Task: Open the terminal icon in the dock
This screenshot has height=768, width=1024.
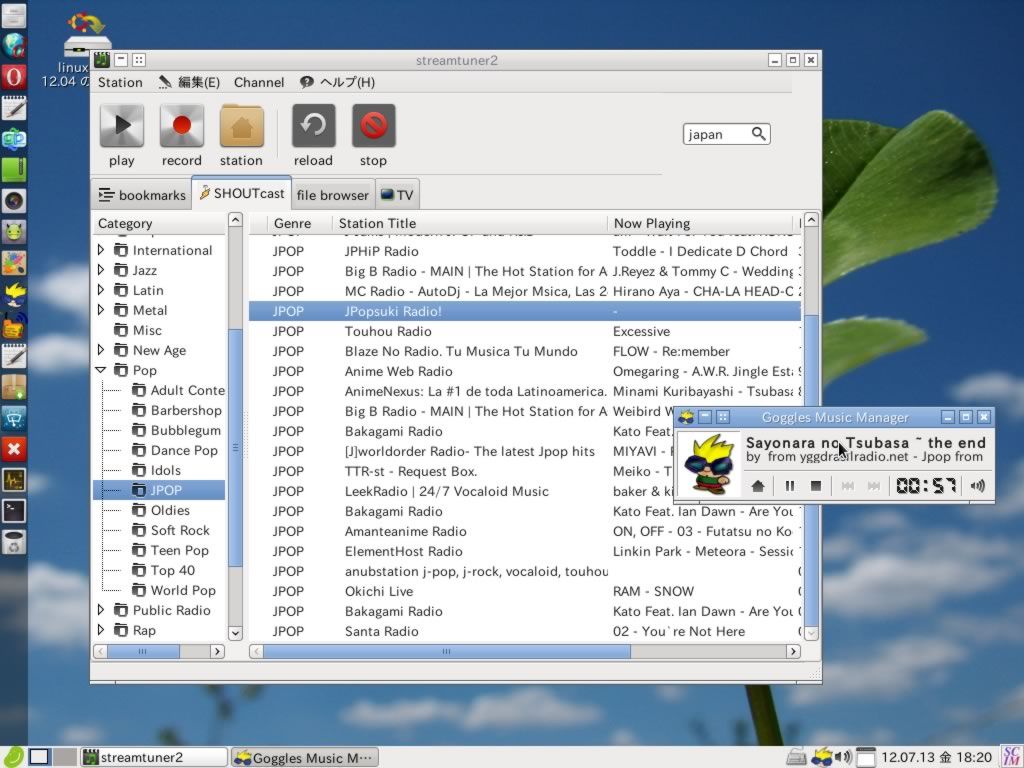Action: pyautogui.click(x=14, y=511)
